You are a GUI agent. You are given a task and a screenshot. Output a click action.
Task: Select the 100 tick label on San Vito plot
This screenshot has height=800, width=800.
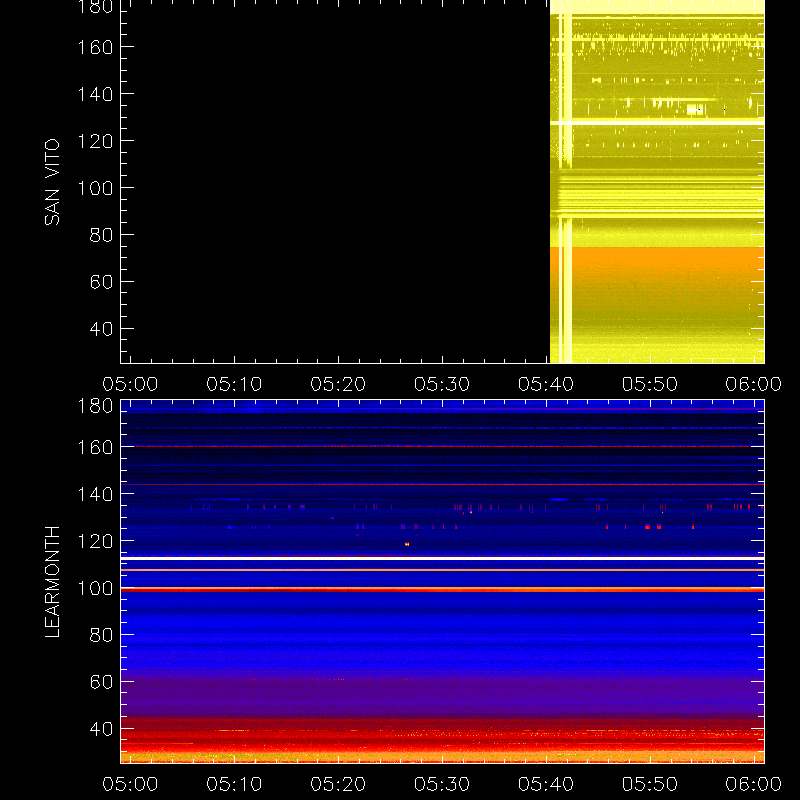pyautogui.click(x=95, y=188)
